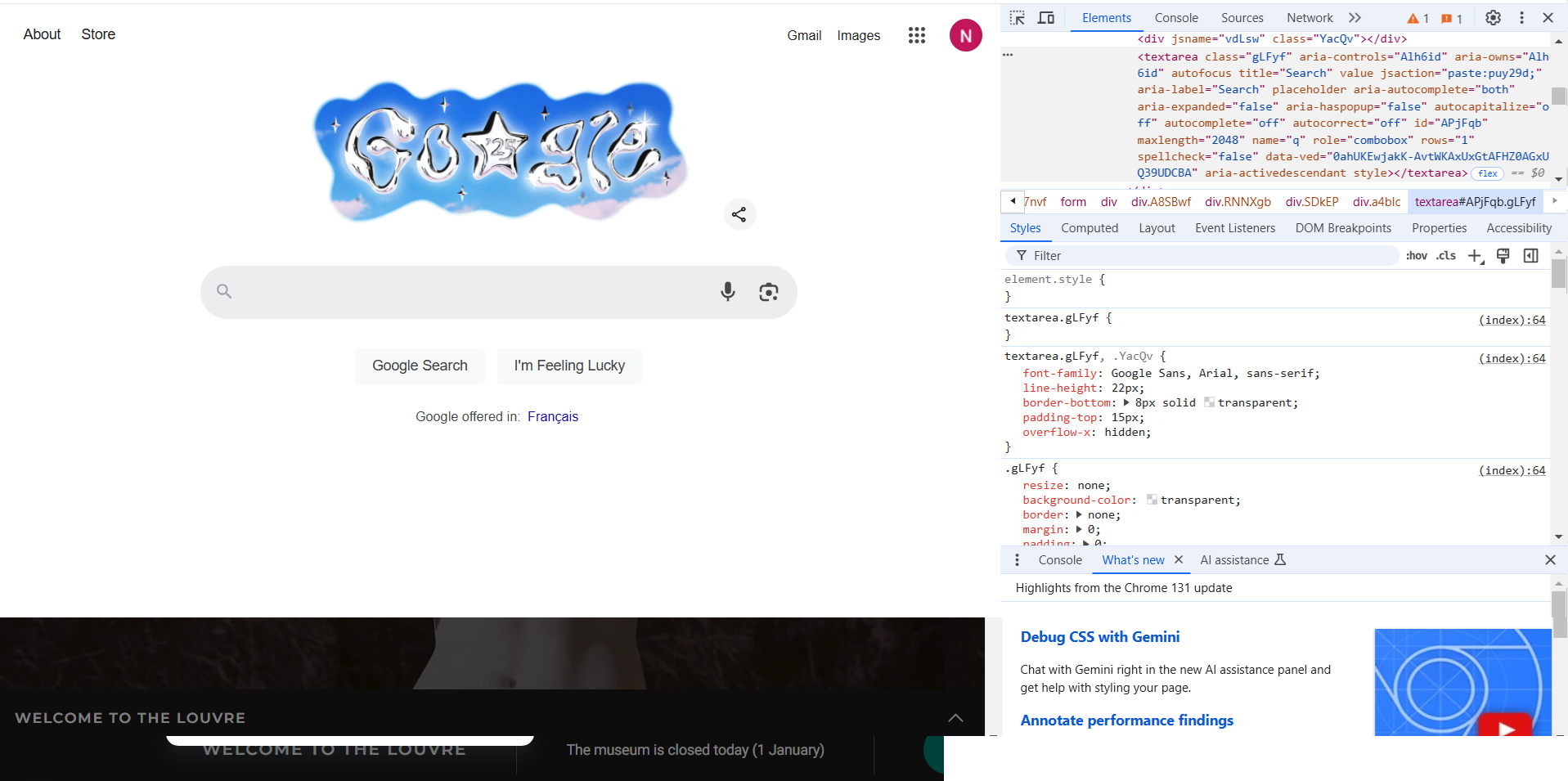Switch to the Console tab in DevTools top bar

tap(1176, 18)
